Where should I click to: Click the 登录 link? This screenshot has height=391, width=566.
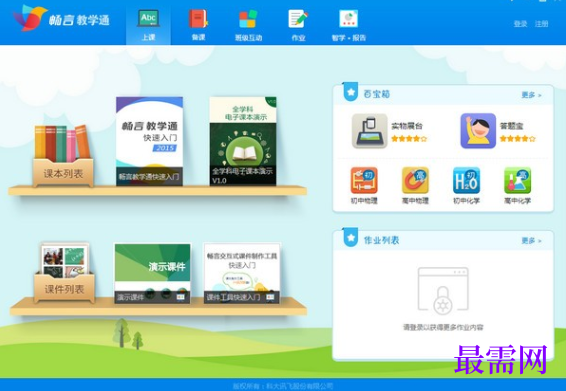pyautogui.click(x=520, y=24)
